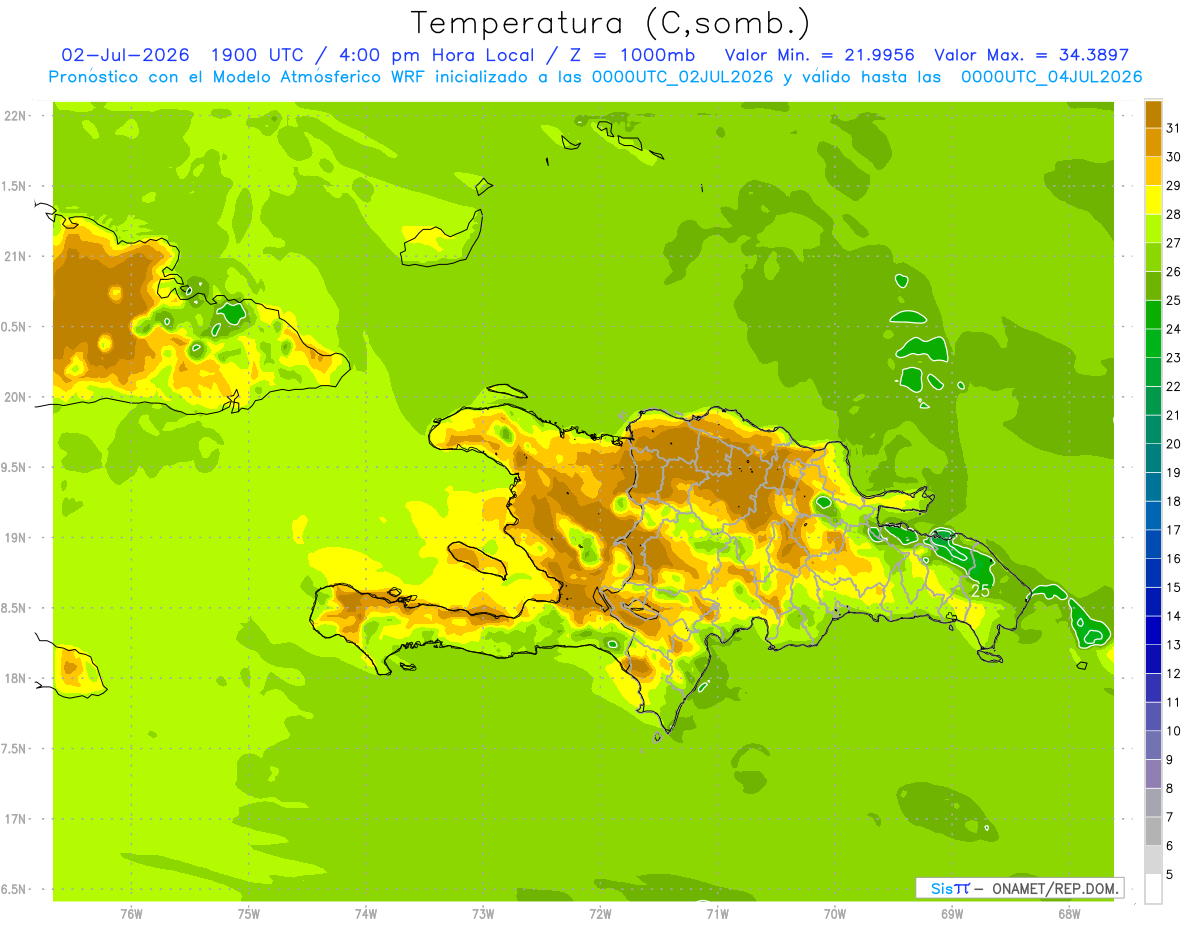Click the "Valor Min. = 21.9956" readout
The image size is (1200, 927).
click(819, 55)
